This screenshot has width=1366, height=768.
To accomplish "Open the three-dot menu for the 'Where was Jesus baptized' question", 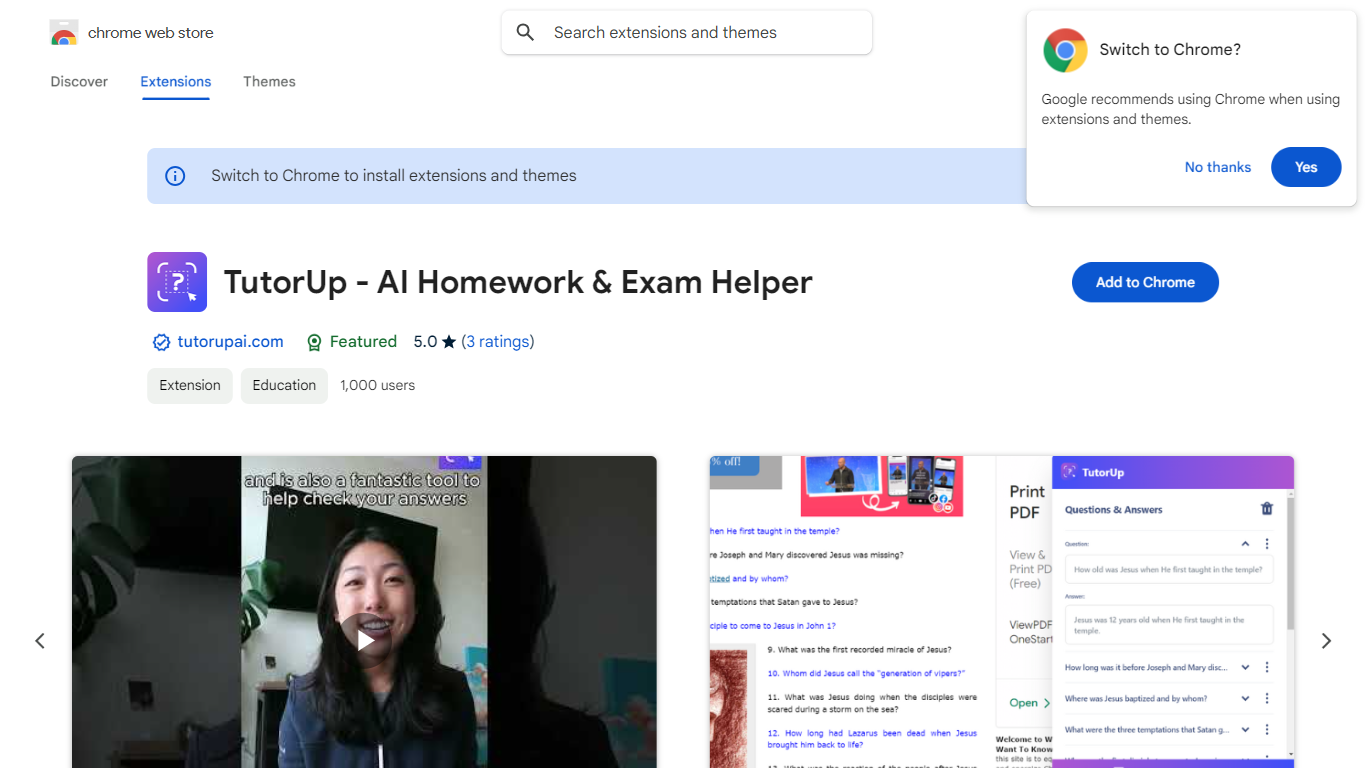I will [1267, 698].
